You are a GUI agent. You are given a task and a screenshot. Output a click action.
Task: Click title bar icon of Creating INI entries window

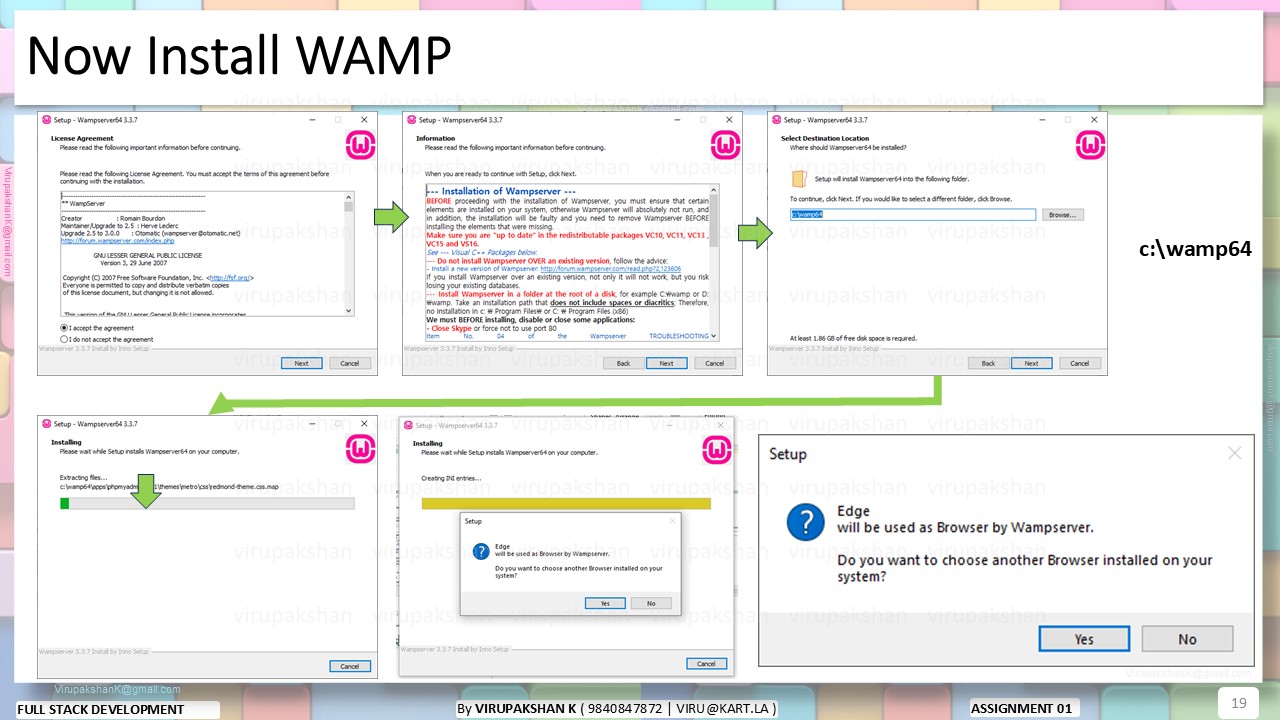point(408,425)
